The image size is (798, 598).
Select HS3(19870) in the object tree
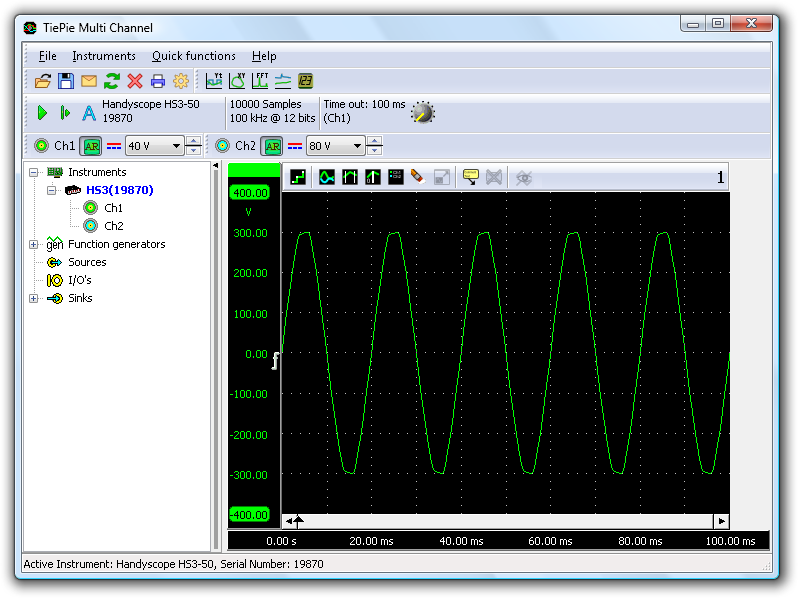pyautogui.click(x=119, y=190)
